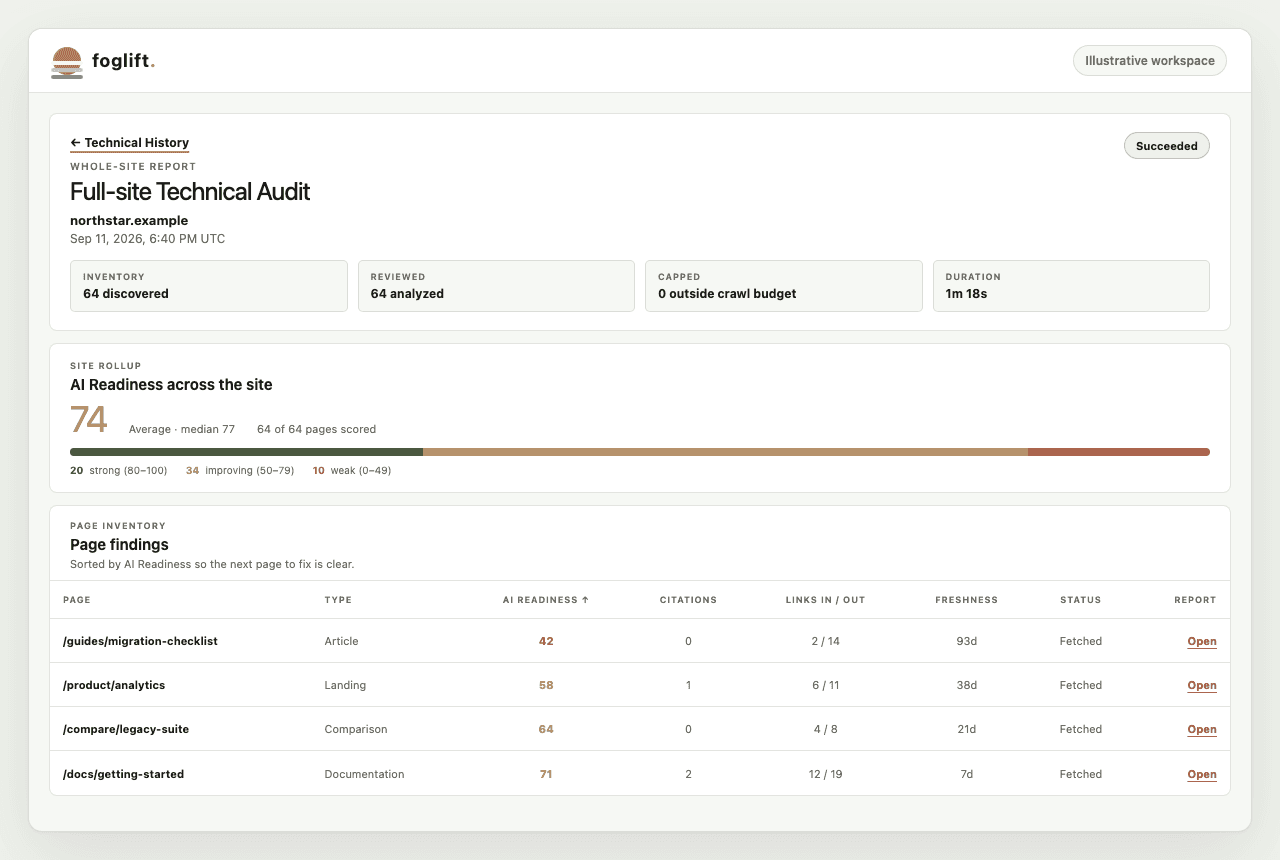Select the Reviewed 64 analyzed card
This screenshot has height=860, width=1280.
(x=496, y=286)
